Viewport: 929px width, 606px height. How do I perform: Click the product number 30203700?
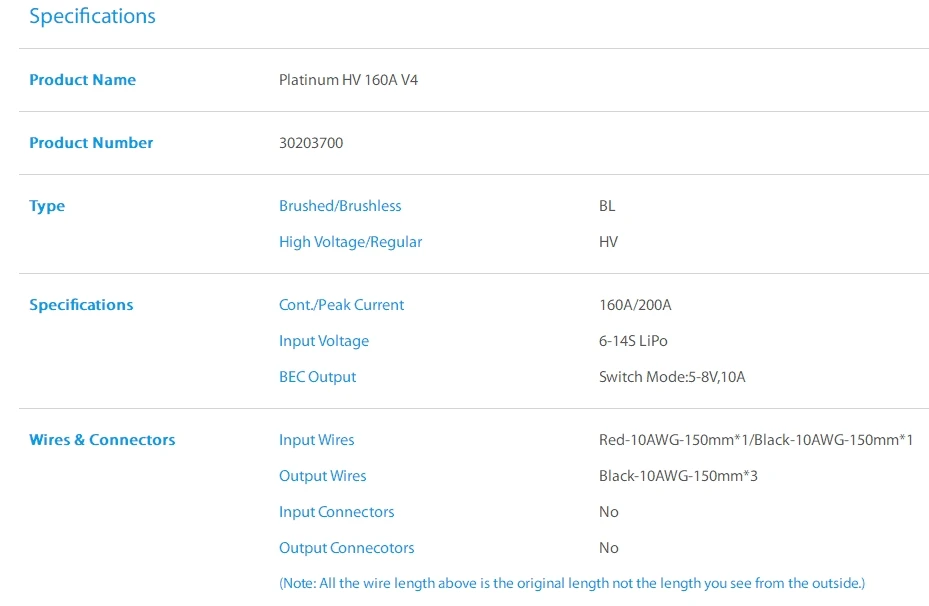tap(311, 143)
